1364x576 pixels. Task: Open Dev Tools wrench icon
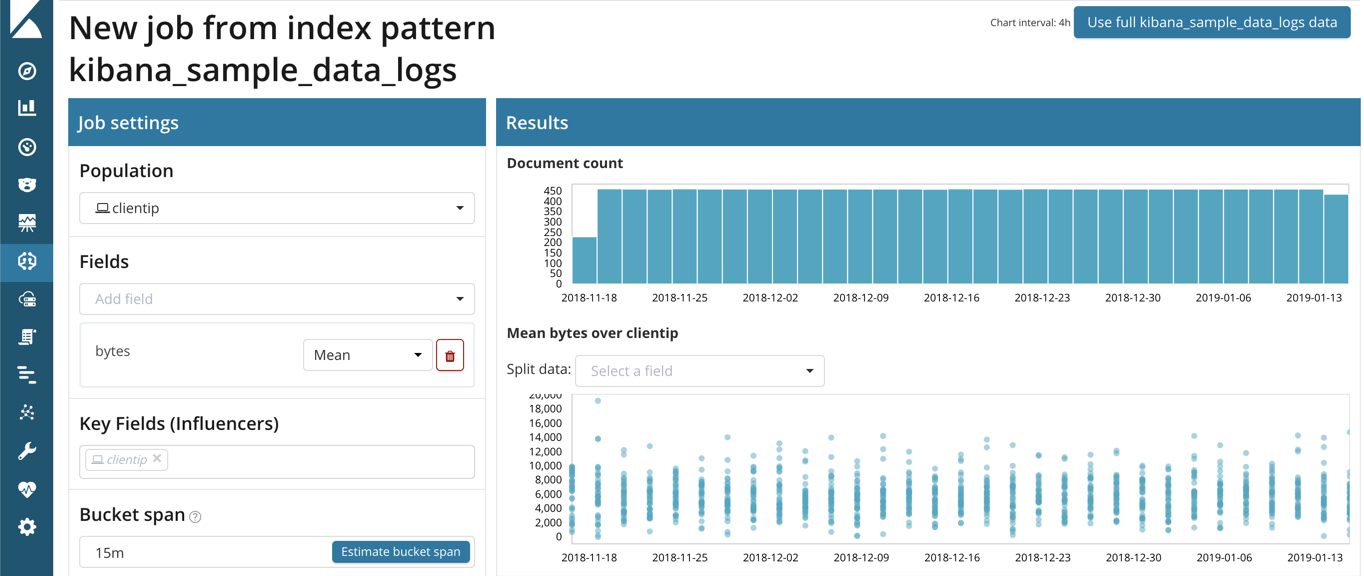coord(27,451)
